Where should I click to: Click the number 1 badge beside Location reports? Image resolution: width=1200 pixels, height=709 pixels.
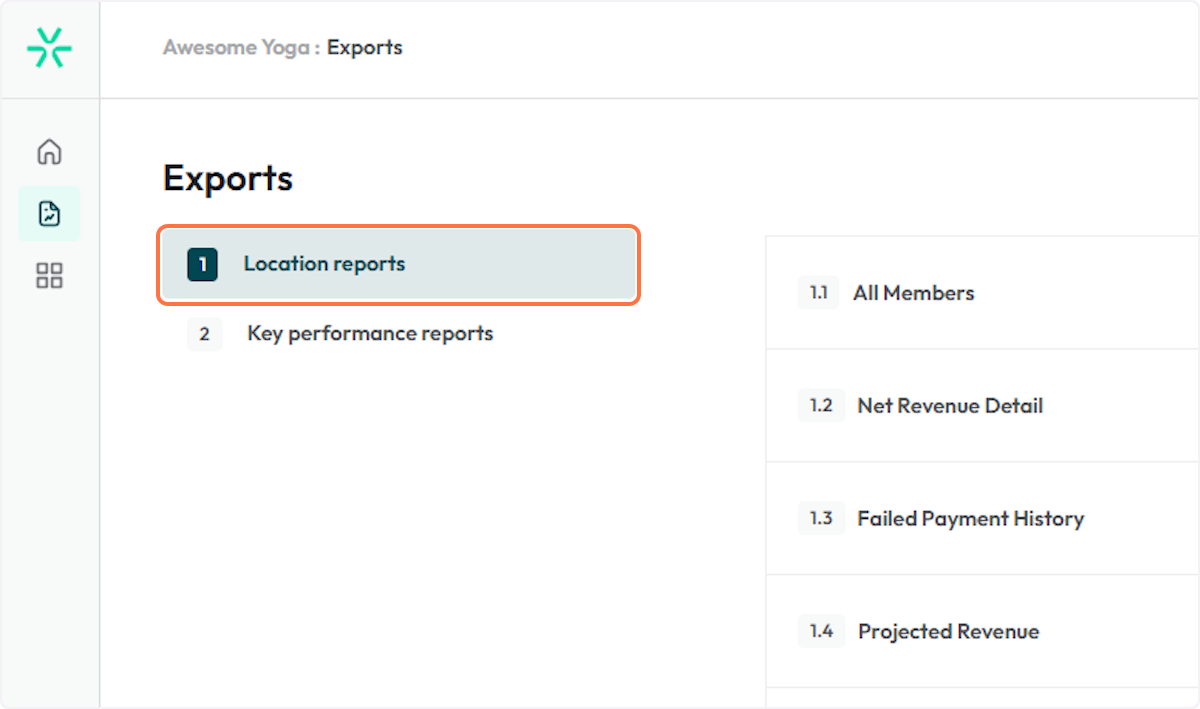coord(202,264)
